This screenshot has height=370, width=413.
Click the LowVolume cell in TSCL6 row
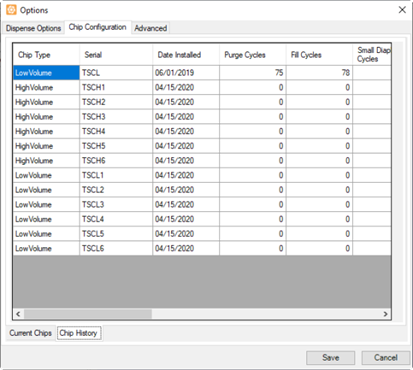point(46,249)
